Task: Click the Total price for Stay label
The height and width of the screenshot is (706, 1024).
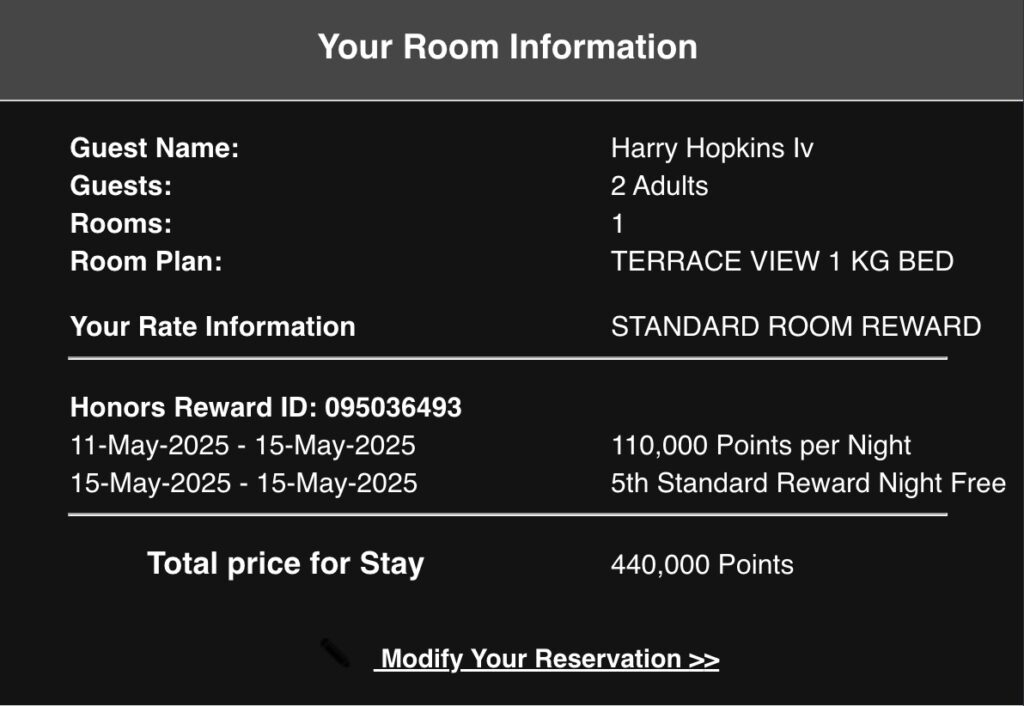Action: pos(286,564)
